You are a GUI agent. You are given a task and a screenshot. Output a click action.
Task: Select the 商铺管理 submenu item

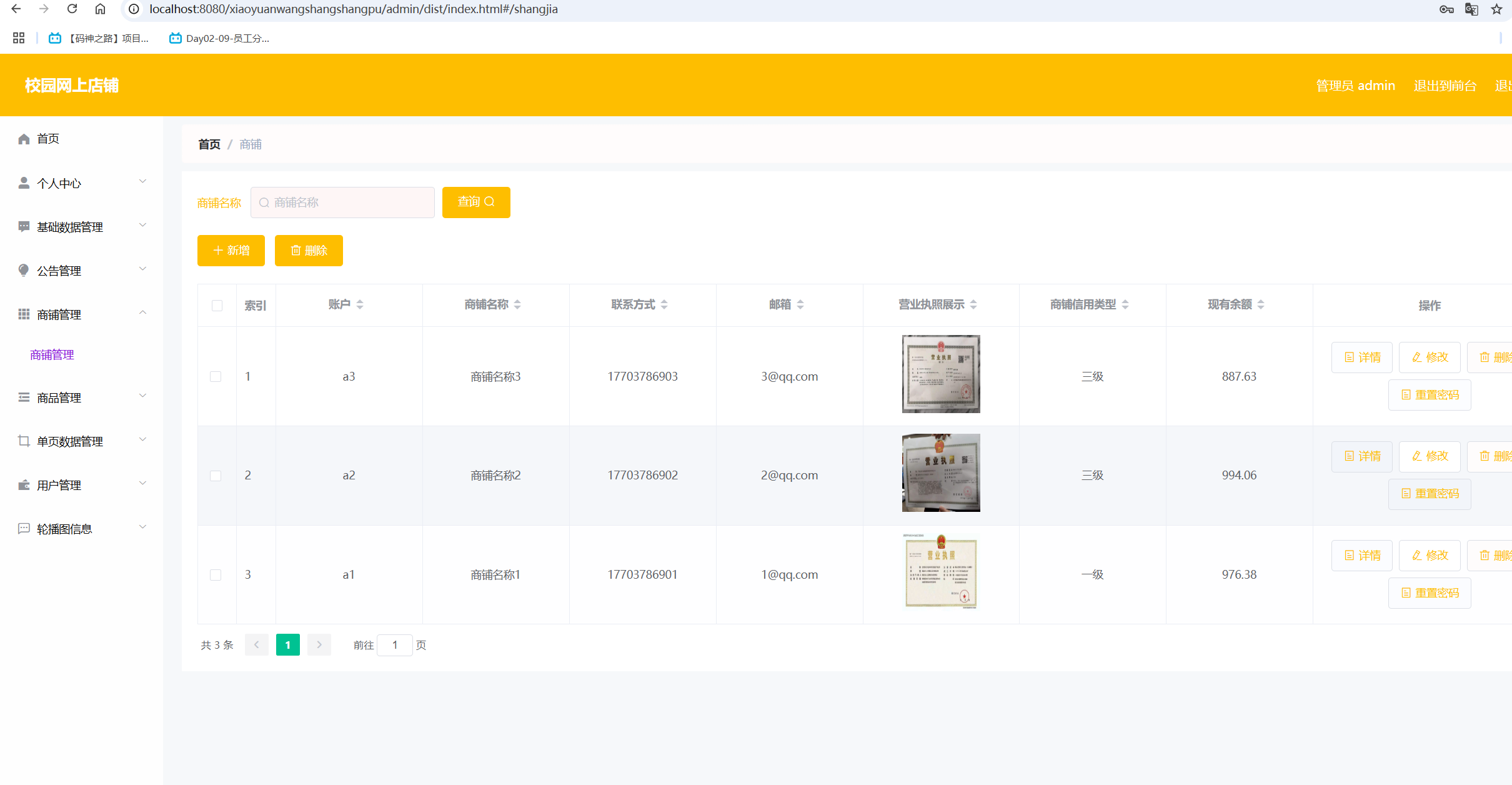coord(52,354)
